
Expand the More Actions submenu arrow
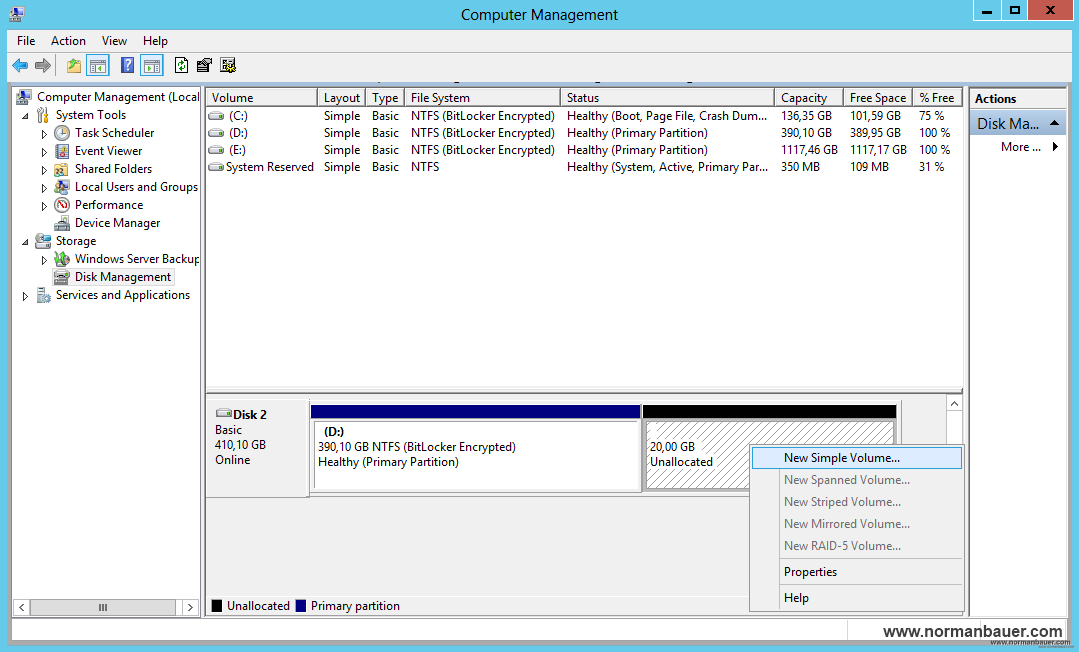point(1054,147)
